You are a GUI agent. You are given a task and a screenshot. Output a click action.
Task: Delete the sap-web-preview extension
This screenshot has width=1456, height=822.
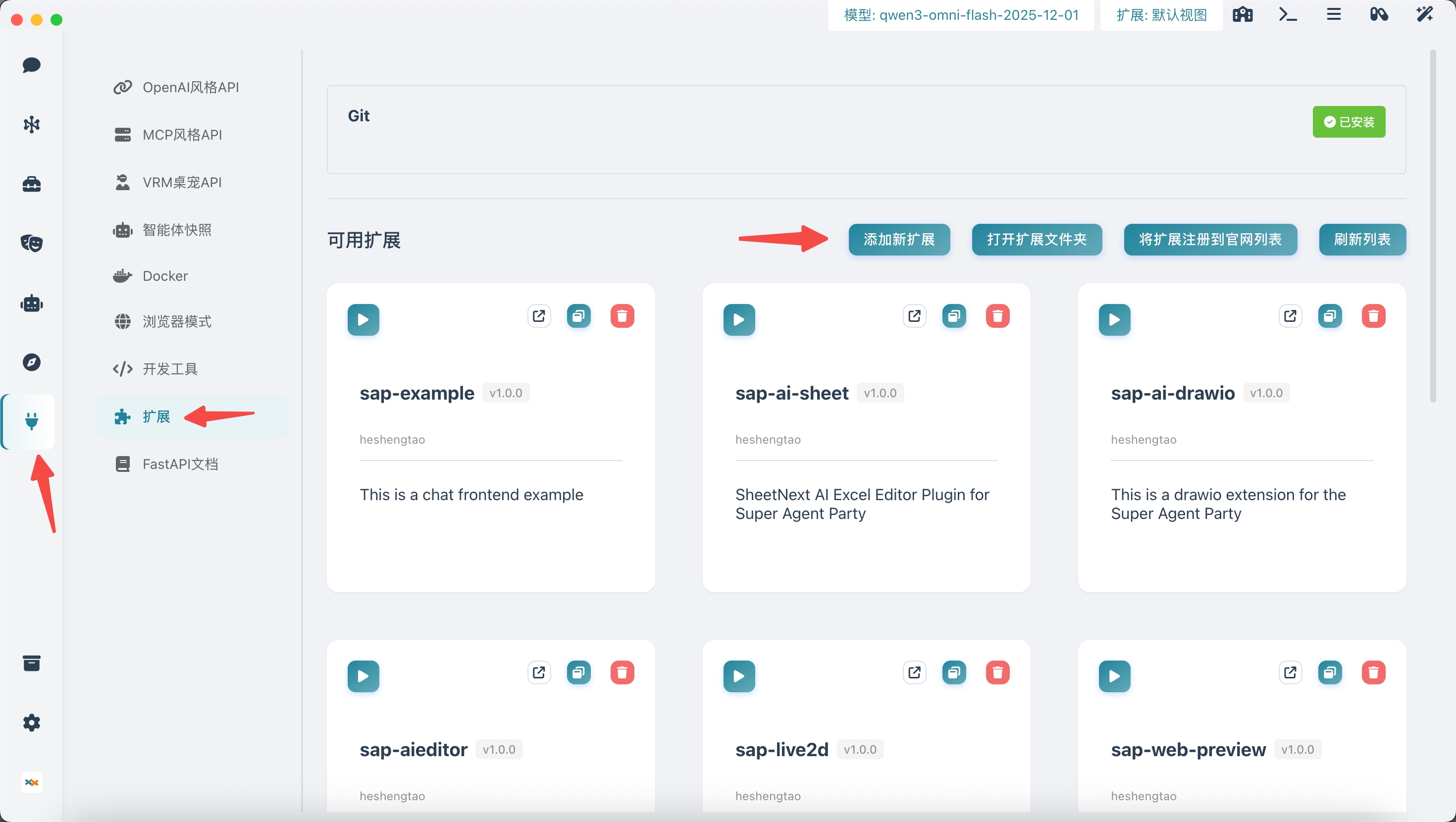click(1373, 673)
